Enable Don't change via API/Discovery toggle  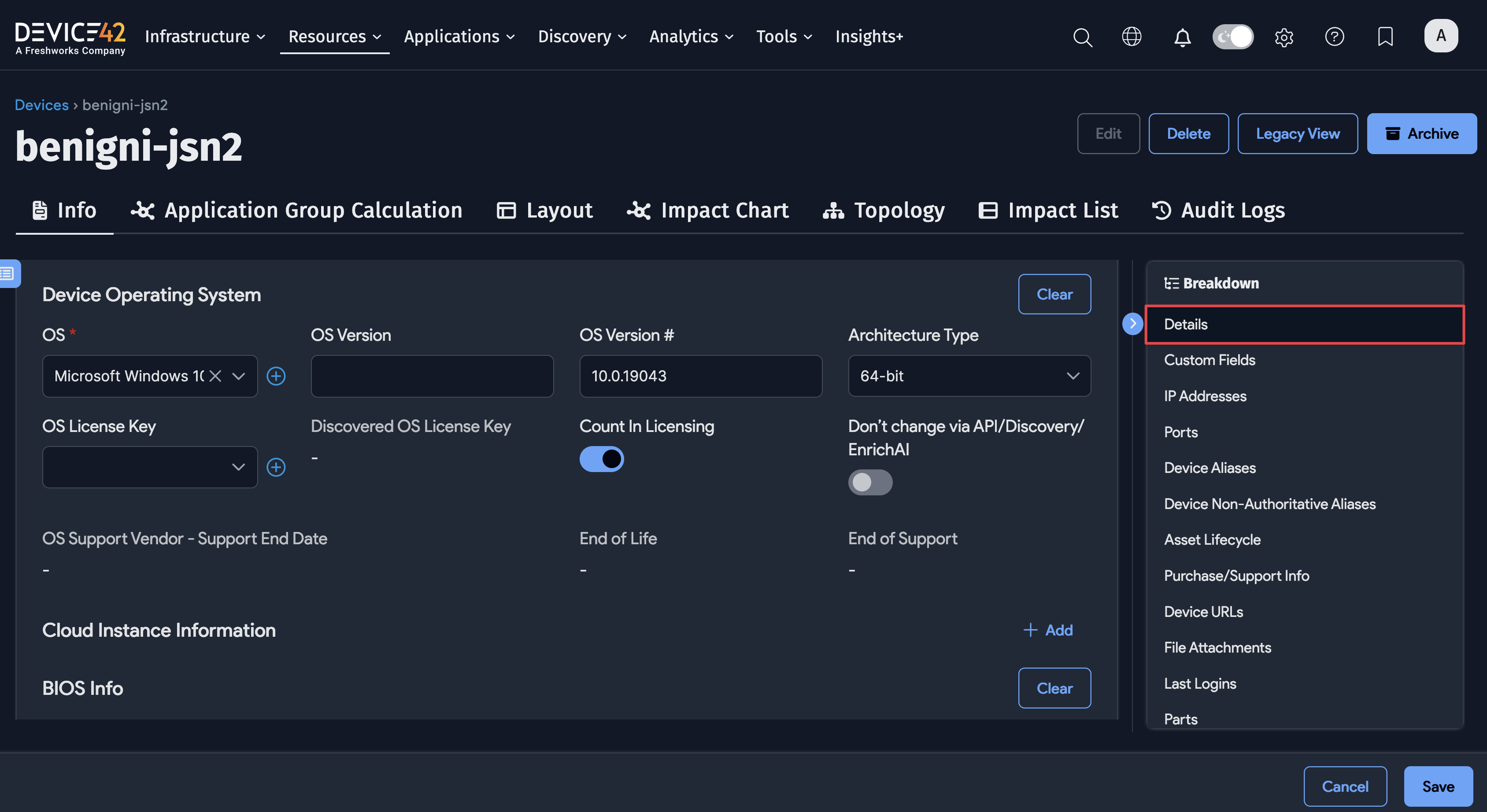870,483
